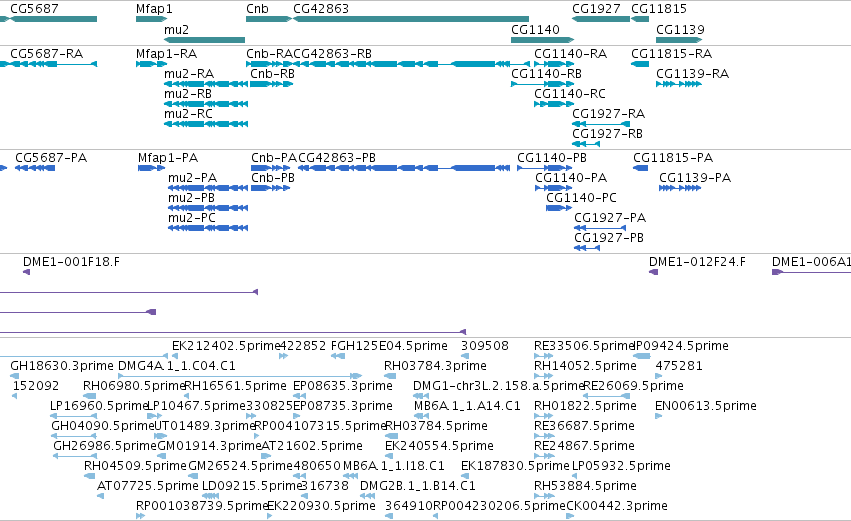The image size is (851, 521).
Task: Select the Cnb-PA protein label
Action: point(274,158)
